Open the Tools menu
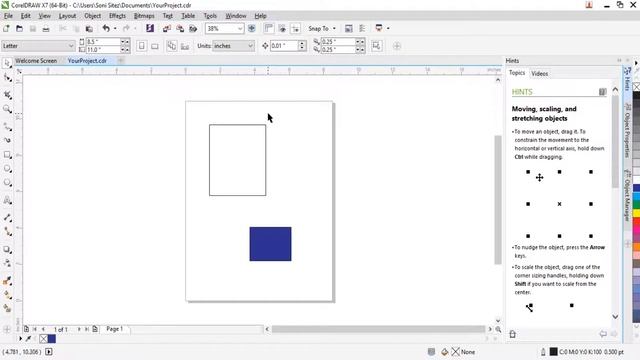 click(210, 16)
